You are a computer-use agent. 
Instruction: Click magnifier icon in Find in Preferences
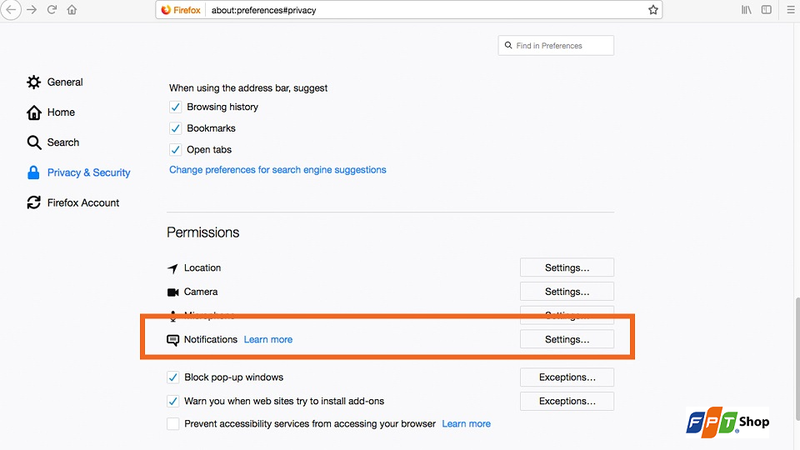click(x=508, y=45)
